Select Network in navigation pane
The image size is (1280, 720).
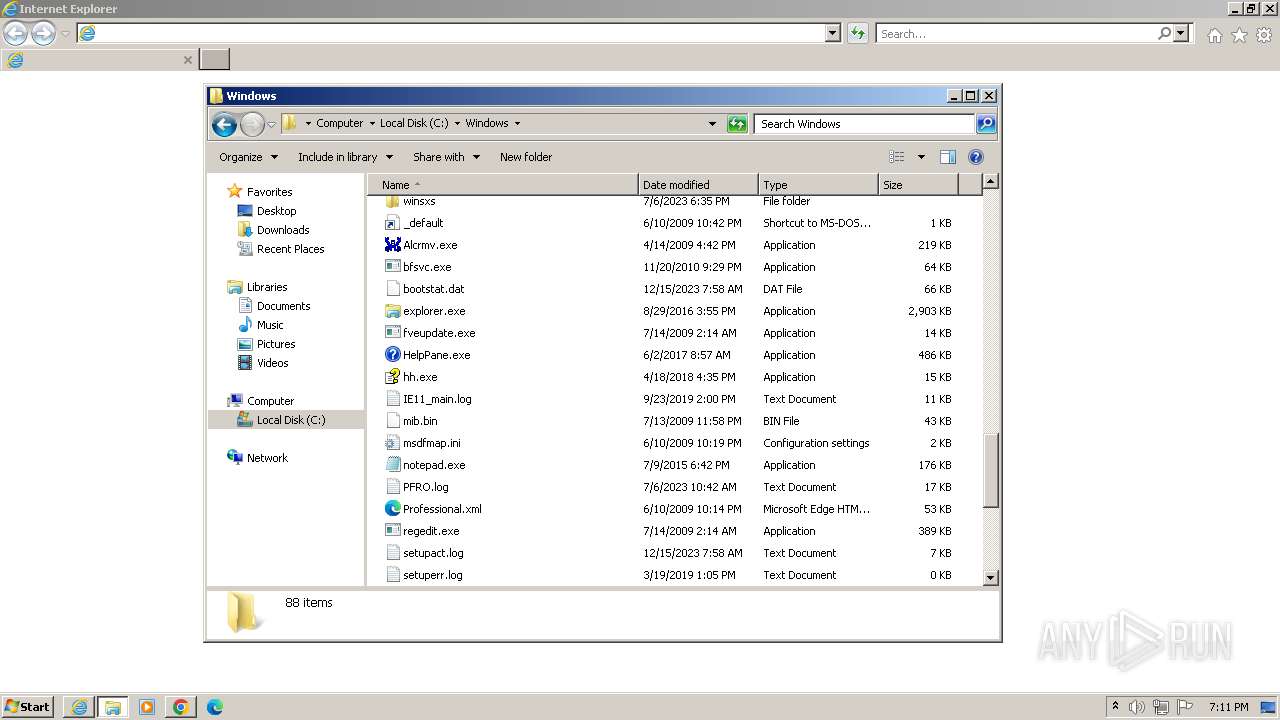pos(257,458)
